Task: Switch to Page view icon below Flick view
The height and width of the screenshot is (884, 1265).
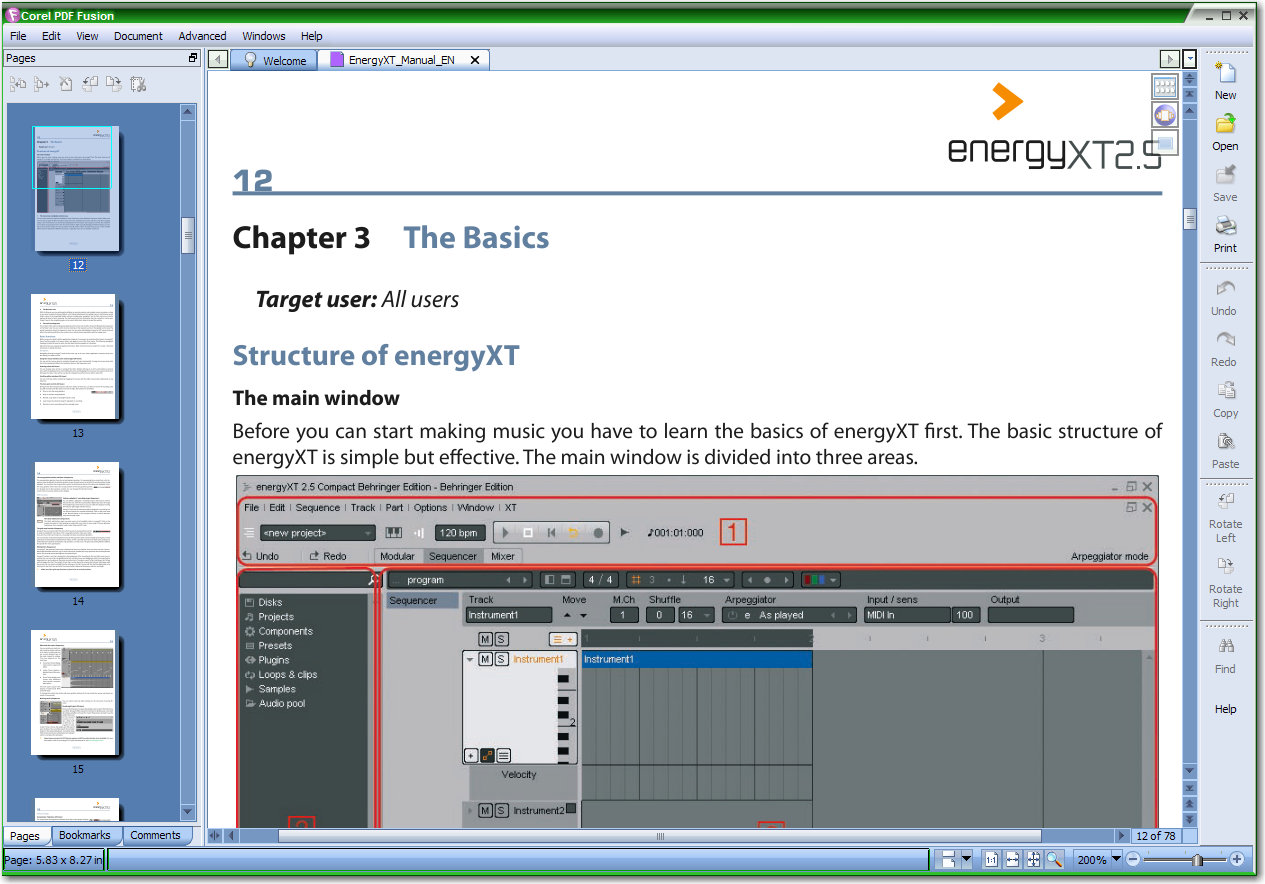Action: (1165, 143)
